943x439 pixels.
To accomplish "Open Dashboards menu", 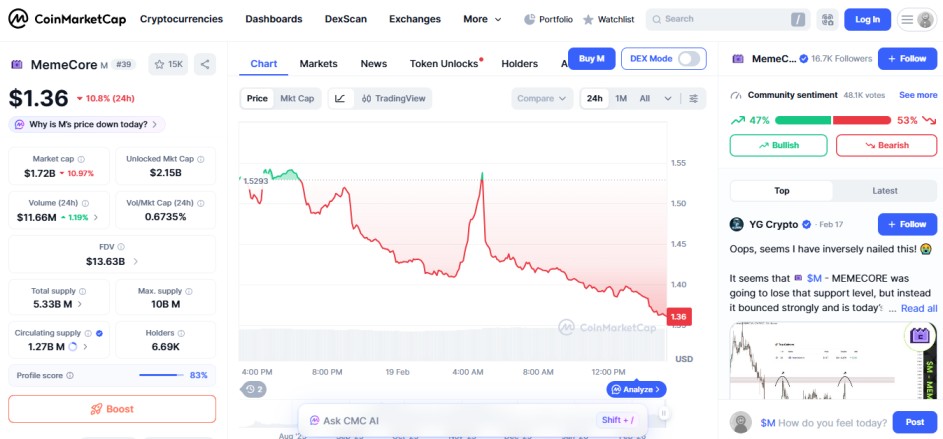I will 274,19.
